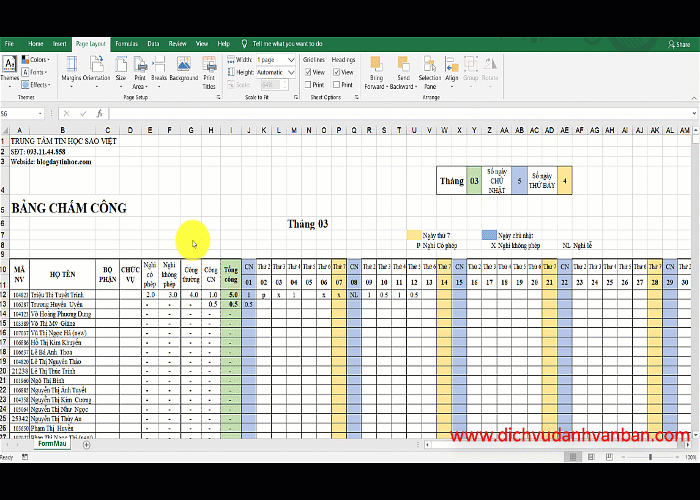Screen dimensions: 700x500
Task: Switch to the Formulas tab
Action: 126,44
